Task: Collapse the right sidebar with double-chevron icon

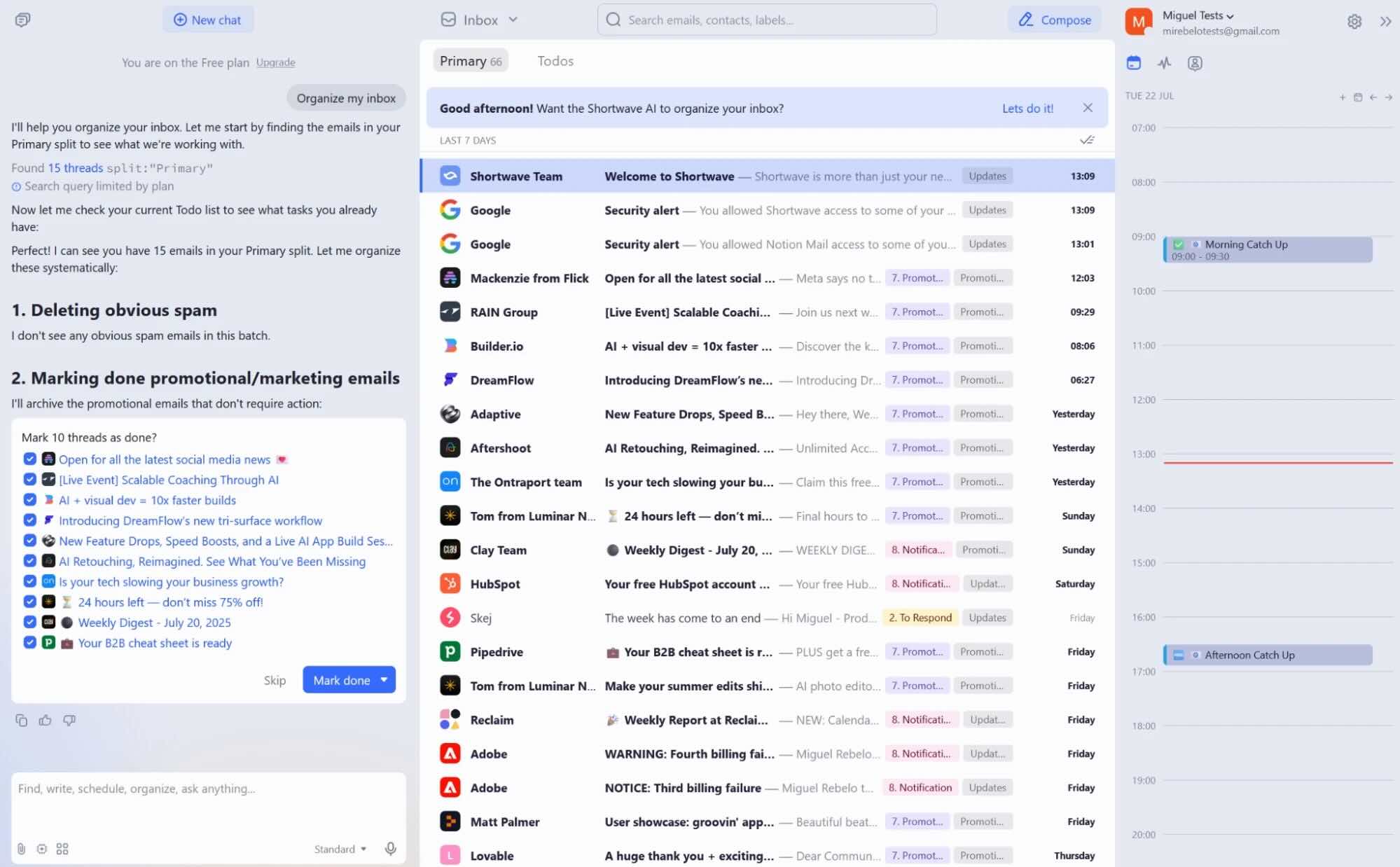Action: coord(1385,22)
